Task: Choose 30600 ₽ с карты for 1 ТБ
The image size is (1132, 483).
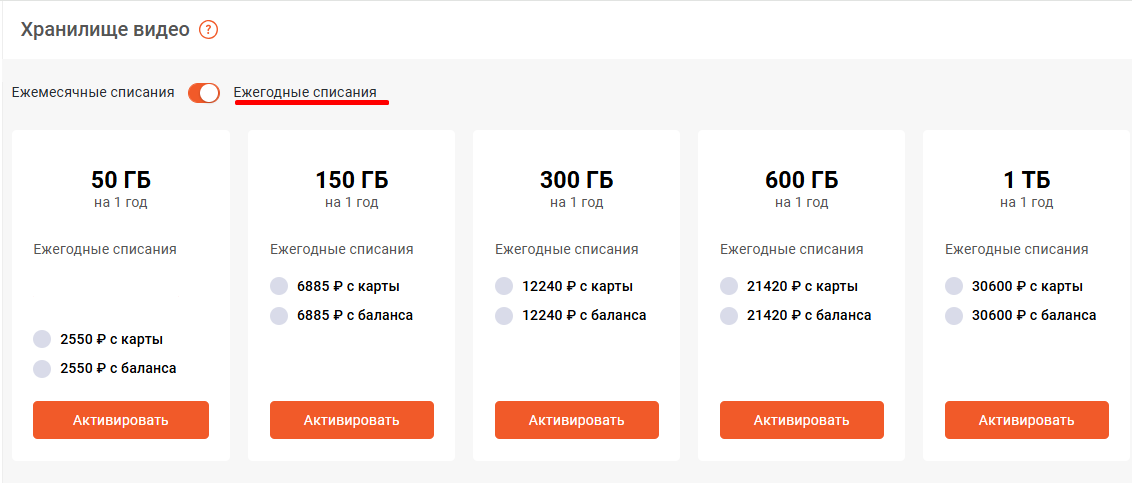Action: pyautogui.click(x=954, y=287)
